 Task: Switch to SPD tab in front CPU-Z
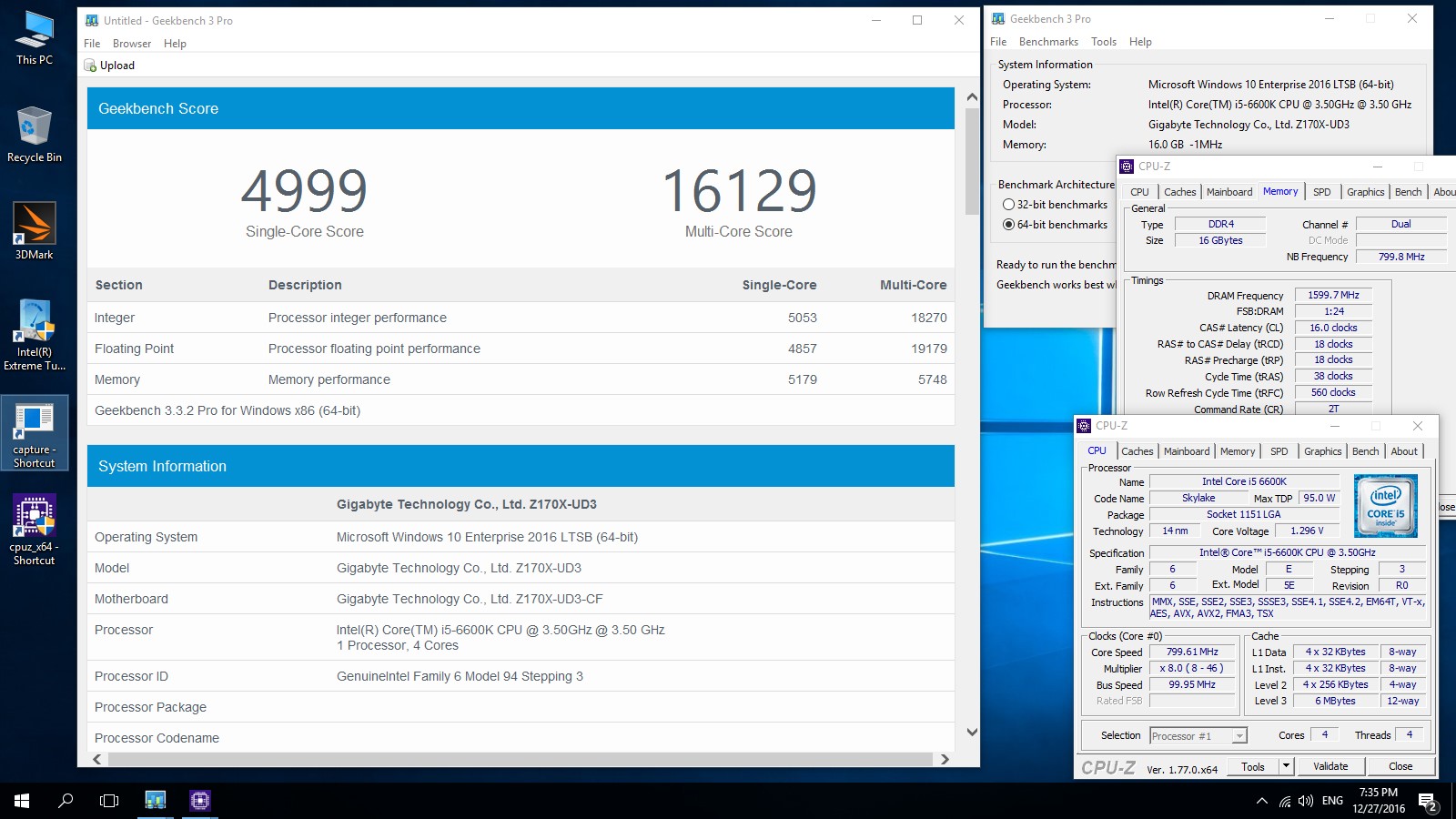pos(1279,451)
